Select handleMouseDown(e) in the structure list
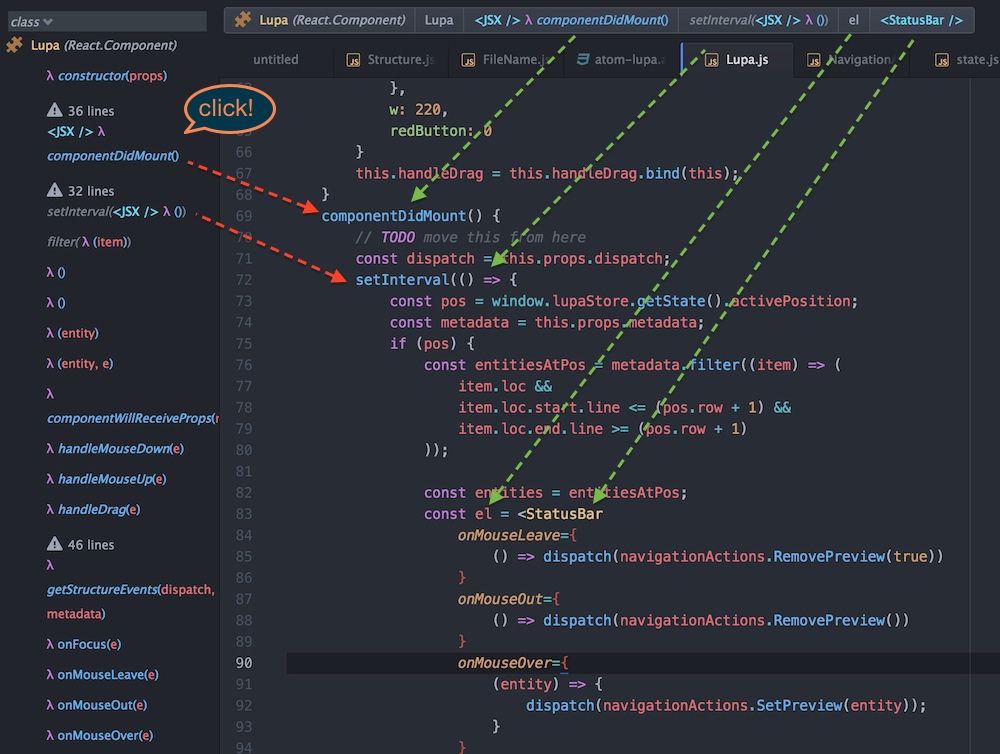The height and width of the screenshot is (754, 1000). tap(120, 449)
